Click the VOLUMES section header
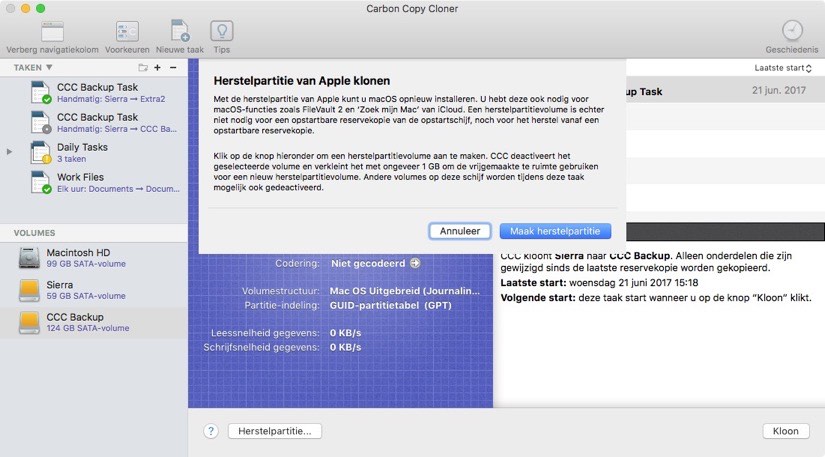The width and height of the screenshot is (825, 457). tap(34, 233)
